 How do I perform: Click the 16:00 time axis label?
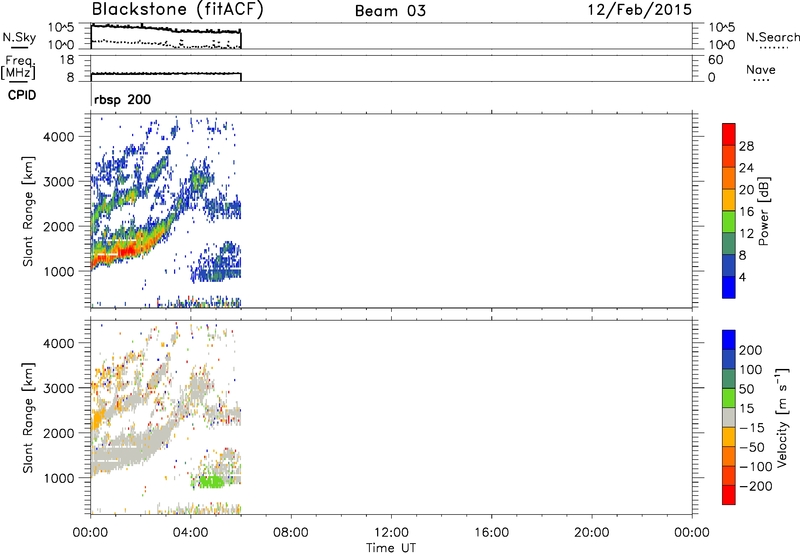click(x=491, y=533)
